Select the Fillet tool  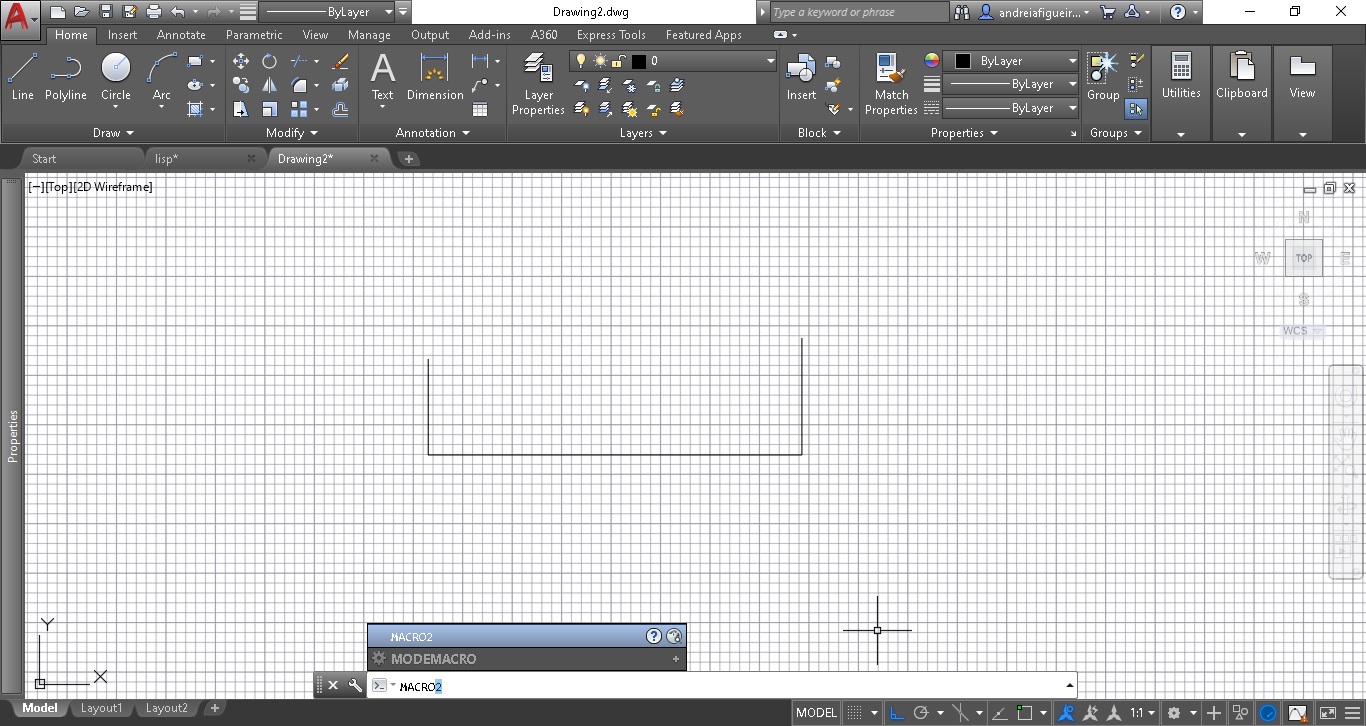(x=299, y=85)
